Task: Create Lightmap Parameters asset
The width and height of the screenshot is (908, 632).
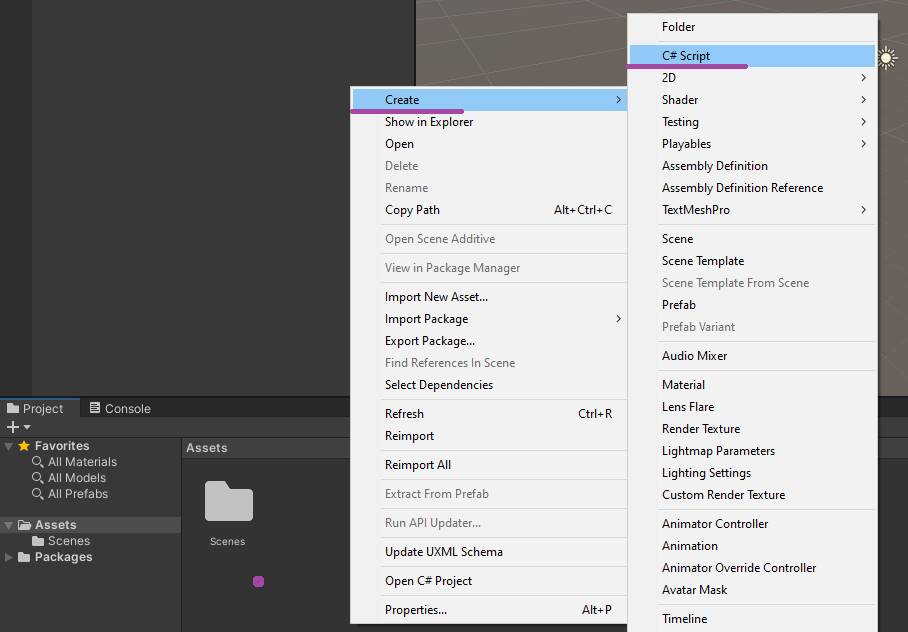Action: pyautogui.click(x=752, y=451)
